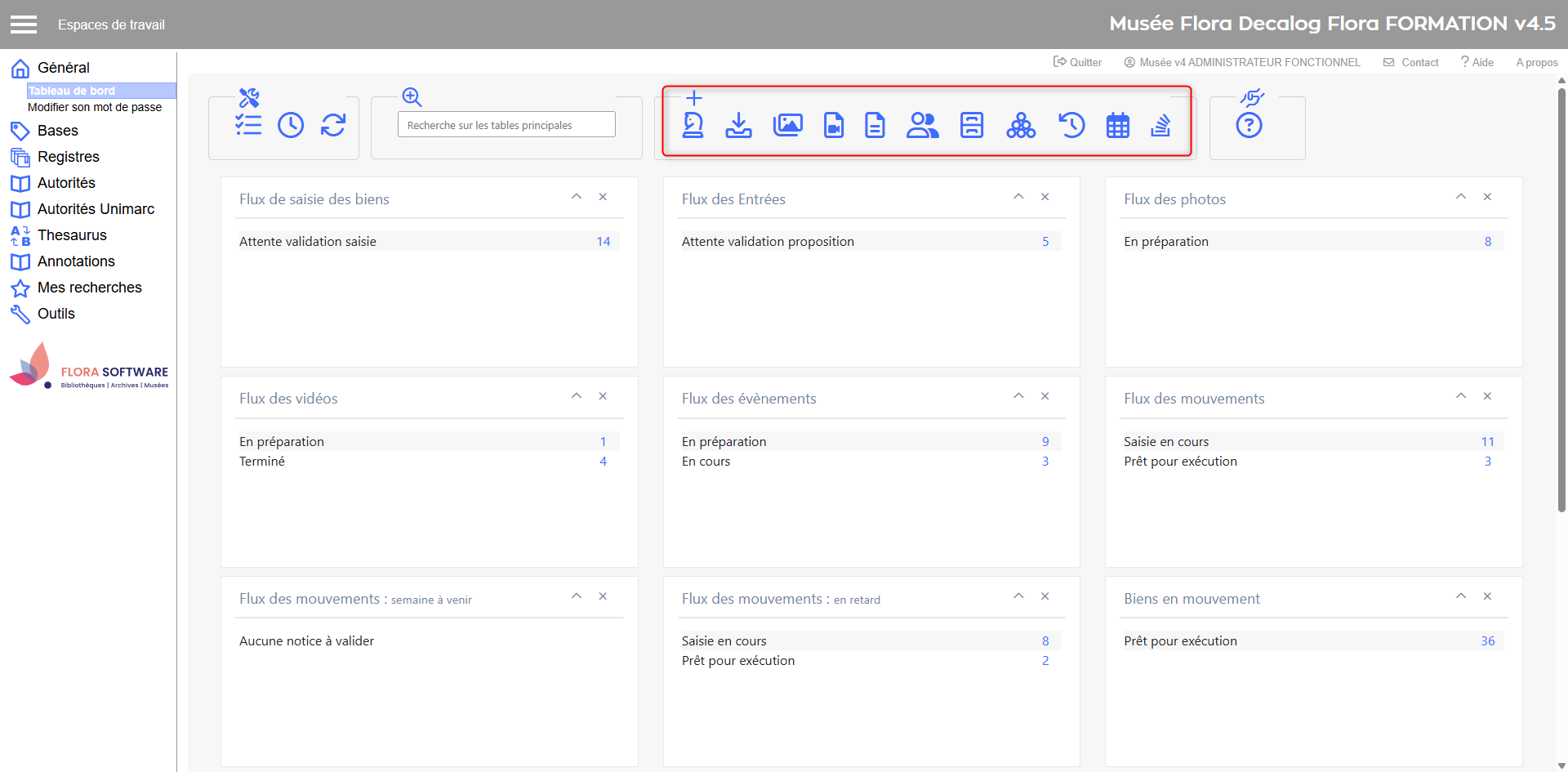Click Modifier son mot de passe
This screenshot has height=772, width=1568.
tap(95, 107)
